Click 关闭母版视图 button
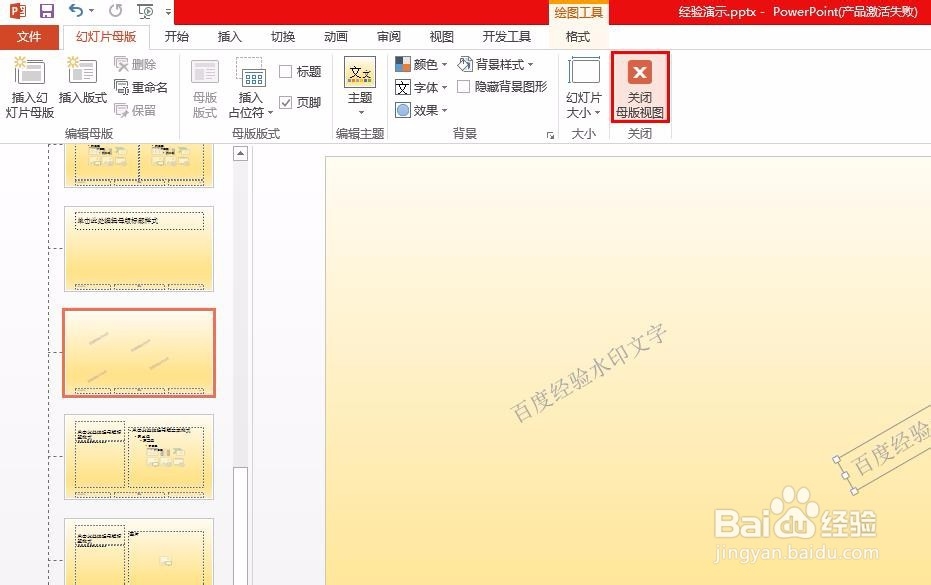 pos(640,87)
